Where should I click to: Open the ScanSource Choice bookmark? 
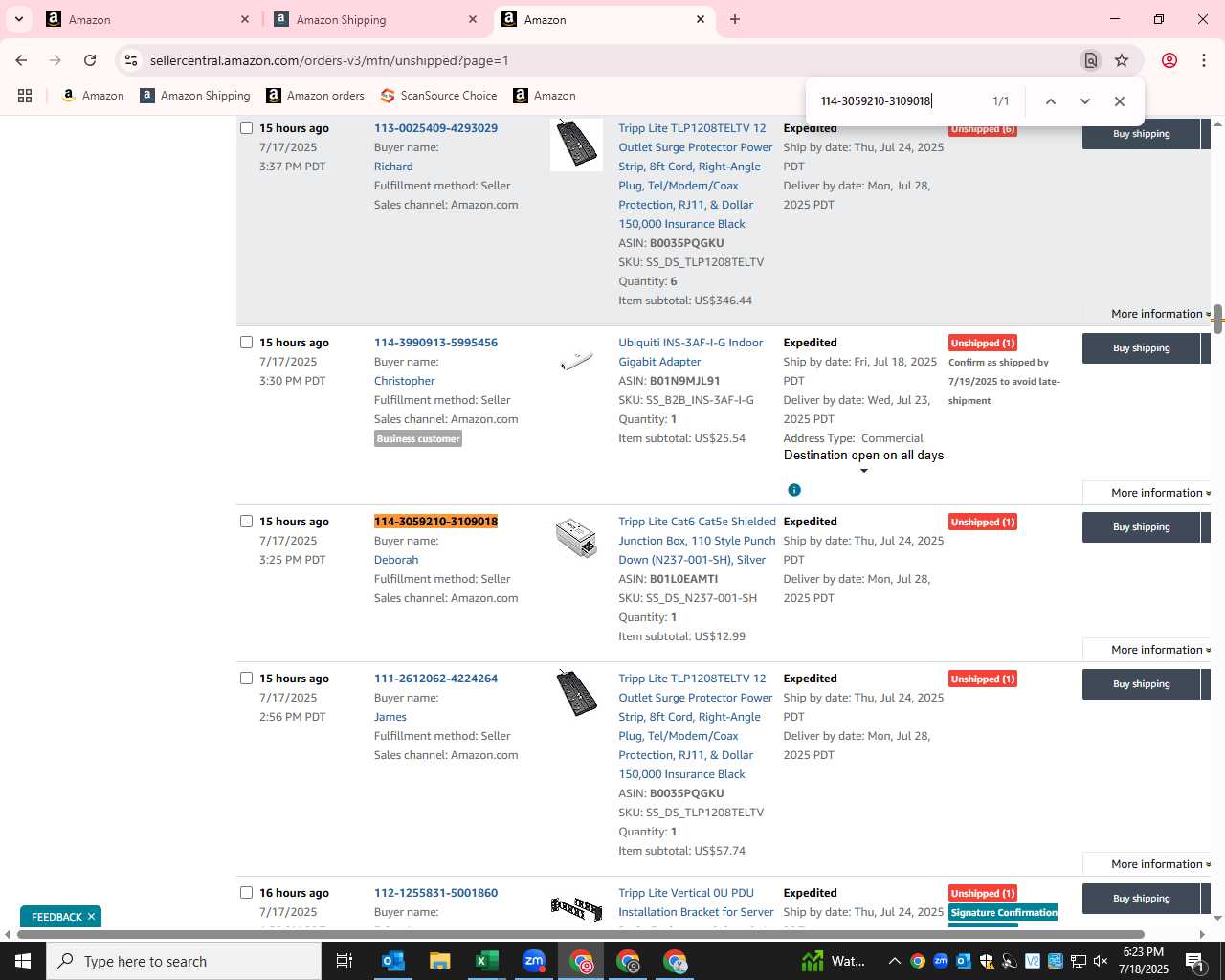tap(438, 96)
